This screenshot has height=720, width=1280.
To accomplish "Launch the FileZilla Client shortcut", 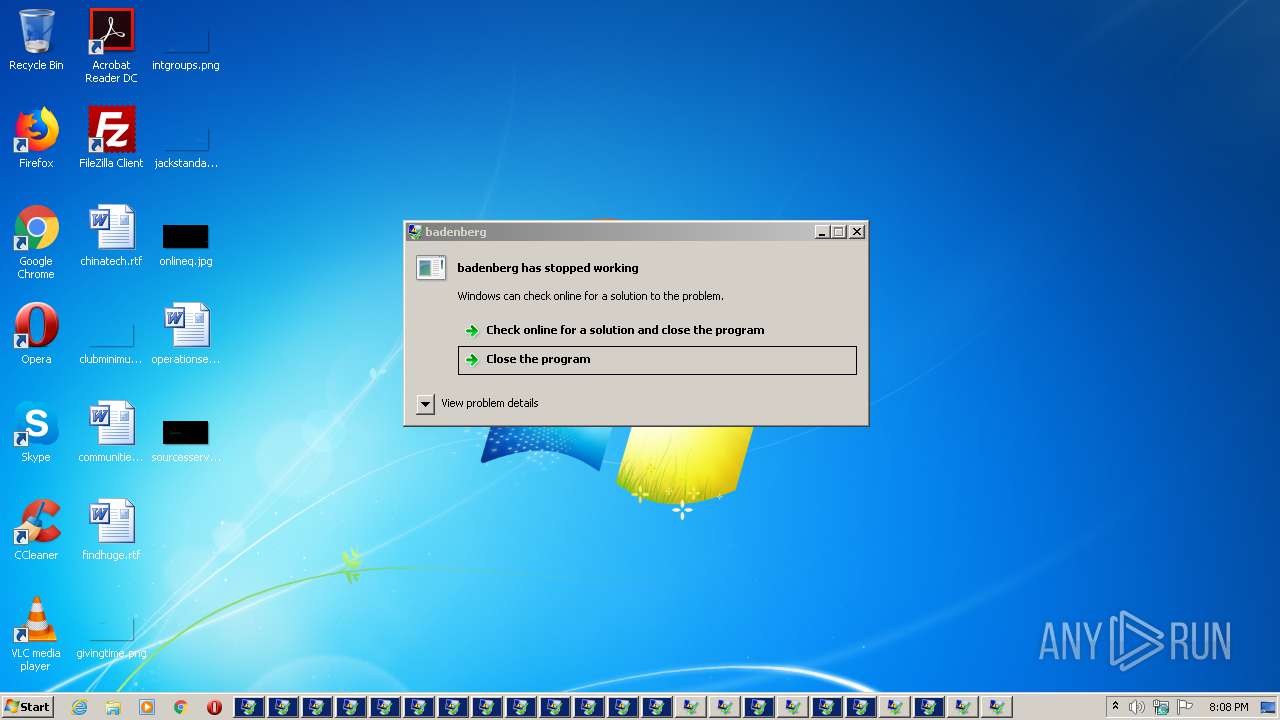I will pyautogui.click(x=111, y=139).
